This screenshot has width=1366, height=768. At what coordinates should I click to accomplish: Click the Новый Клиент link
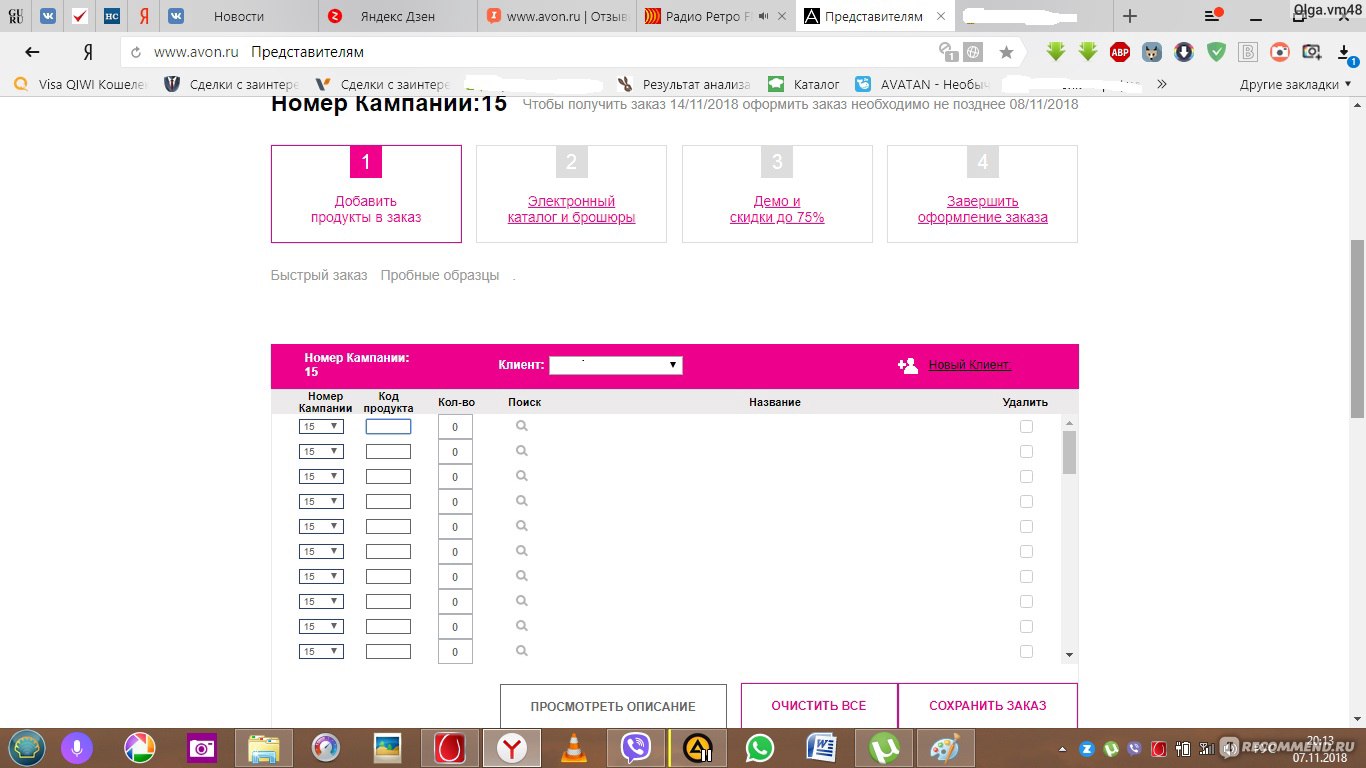(x=970, y=365)
